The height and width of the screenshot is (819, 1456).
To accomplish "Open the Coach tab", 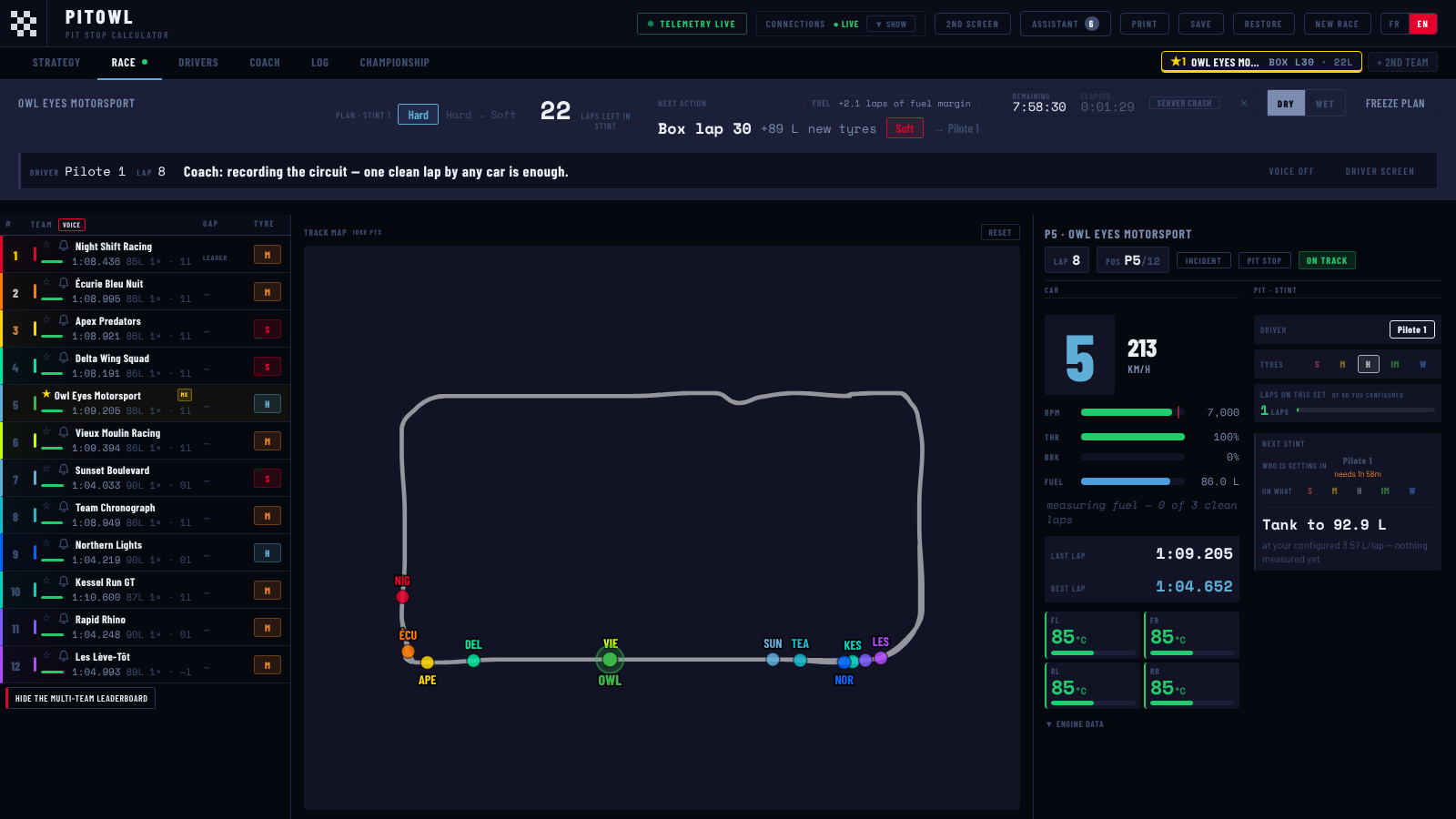I will click(x=265, y=63).
